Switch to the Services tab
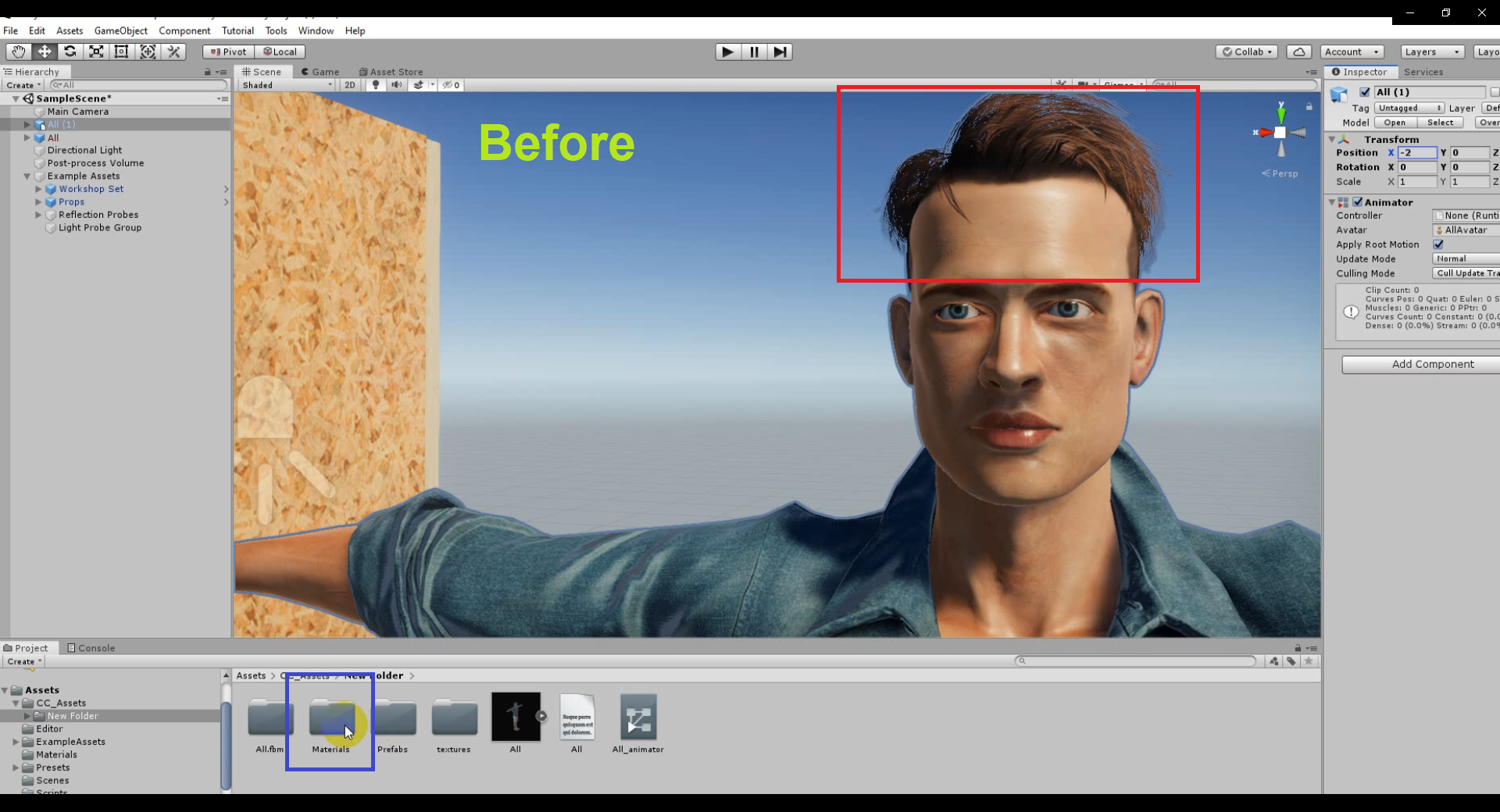Screen dimensions: 1500x812 tap(1423, 72)
